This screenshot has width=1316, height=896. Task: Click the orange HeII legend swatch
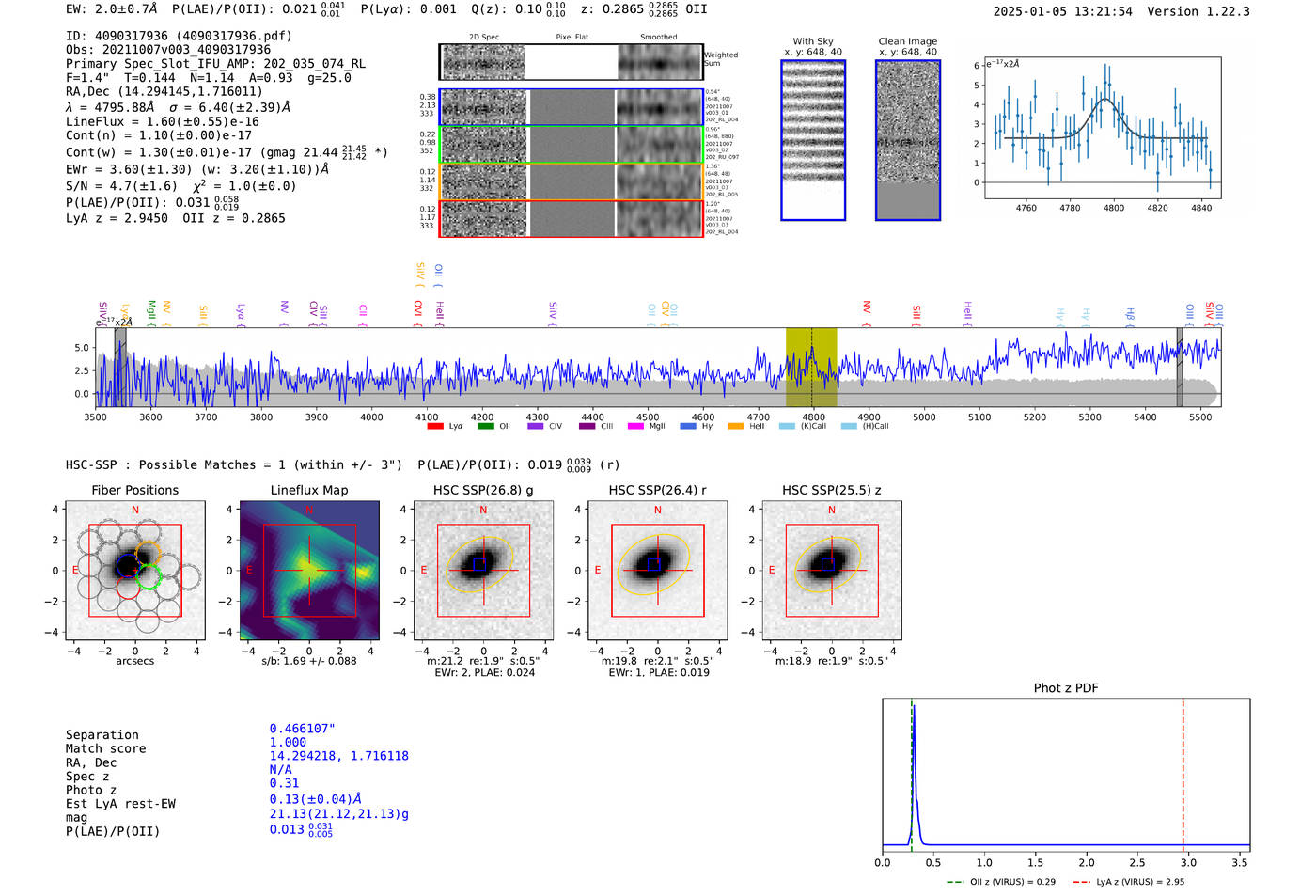[x=735, y=426]
